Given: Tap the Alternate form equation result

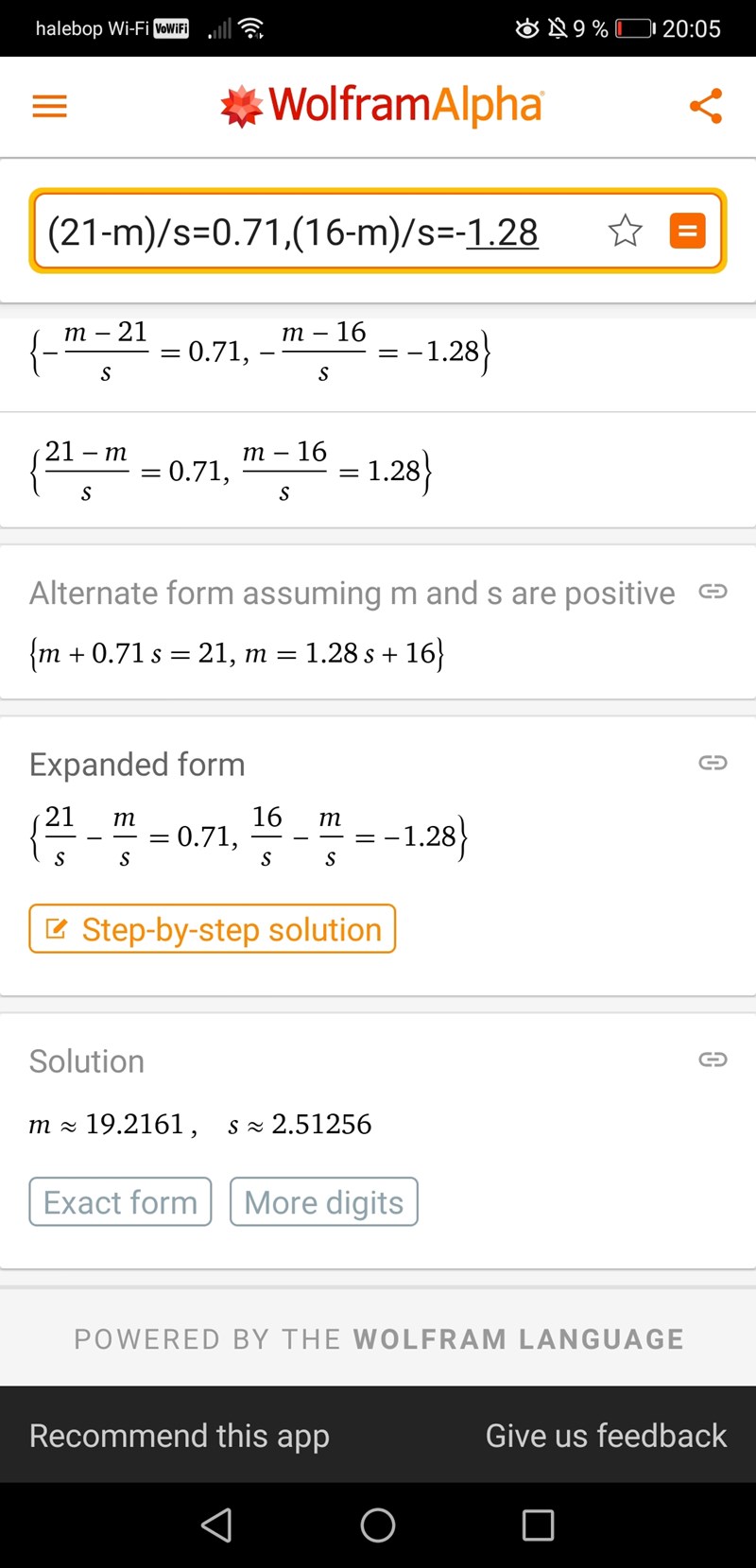Looking at the screenshot, I should tap(236, 653).
